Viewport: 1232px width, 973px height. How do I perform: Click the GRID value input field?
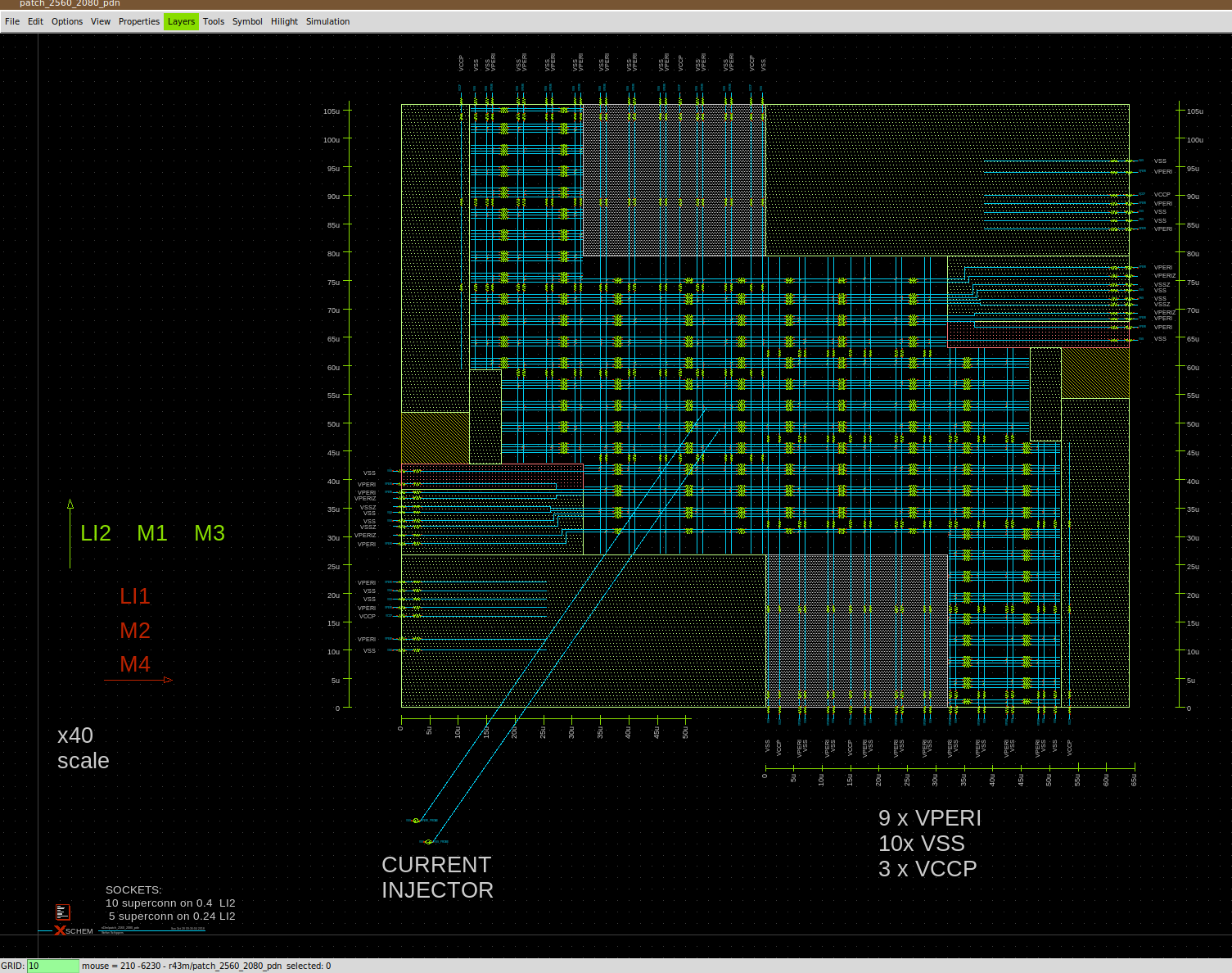53,966
